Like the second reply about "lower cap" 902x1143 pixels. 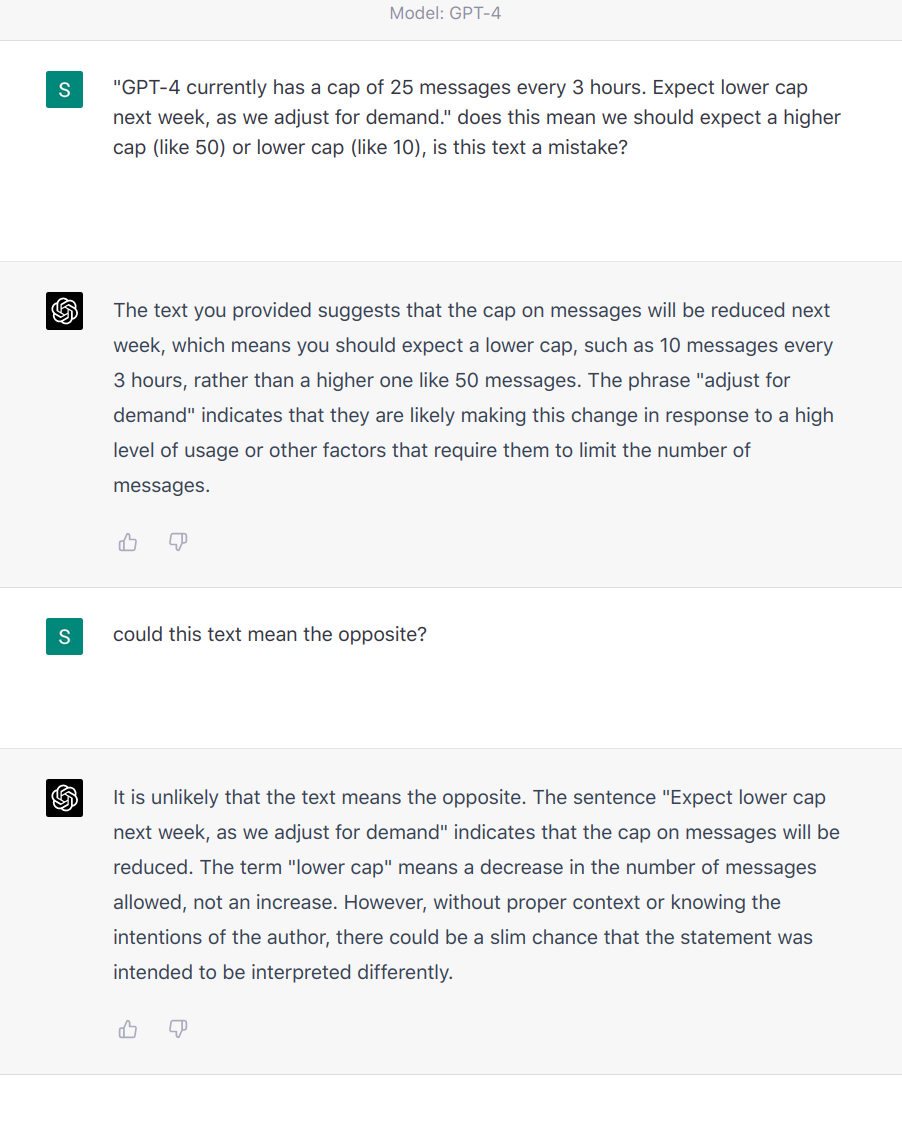pyautogui.click(x=128, y=1029)
